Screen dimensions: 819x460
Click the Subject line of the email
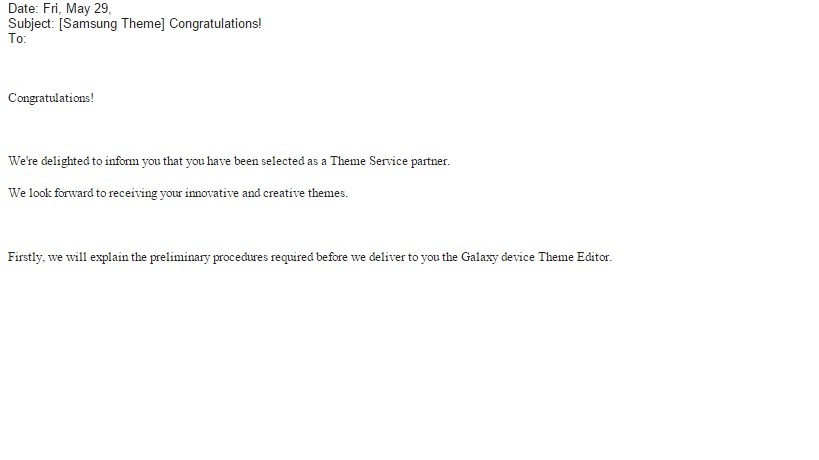135,23
